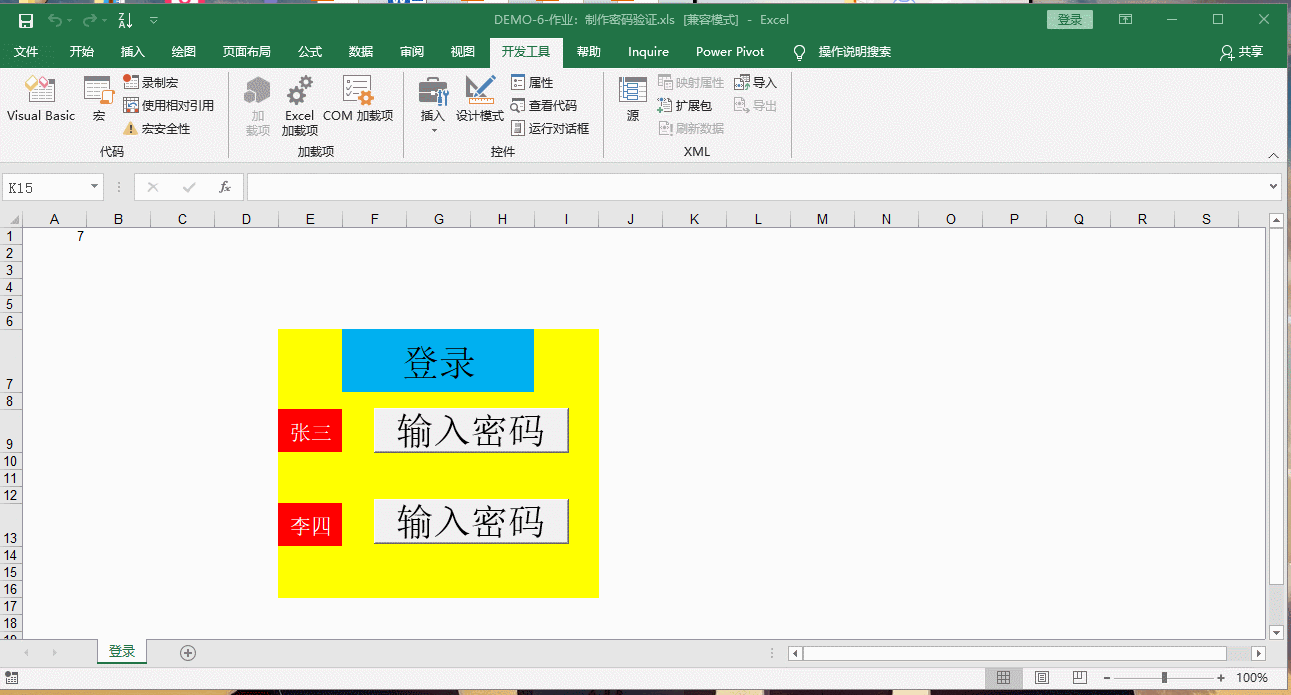Switch to the 插入 ribbon tab
Image resolution: width=1291 pixels, height=695 pixels.
click(x=132, y=52)
